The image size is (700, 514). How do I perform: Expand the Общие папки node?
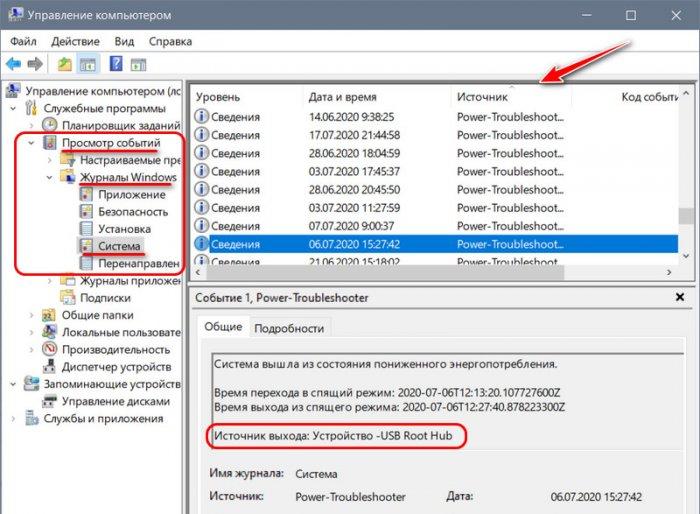click(32, 315)
